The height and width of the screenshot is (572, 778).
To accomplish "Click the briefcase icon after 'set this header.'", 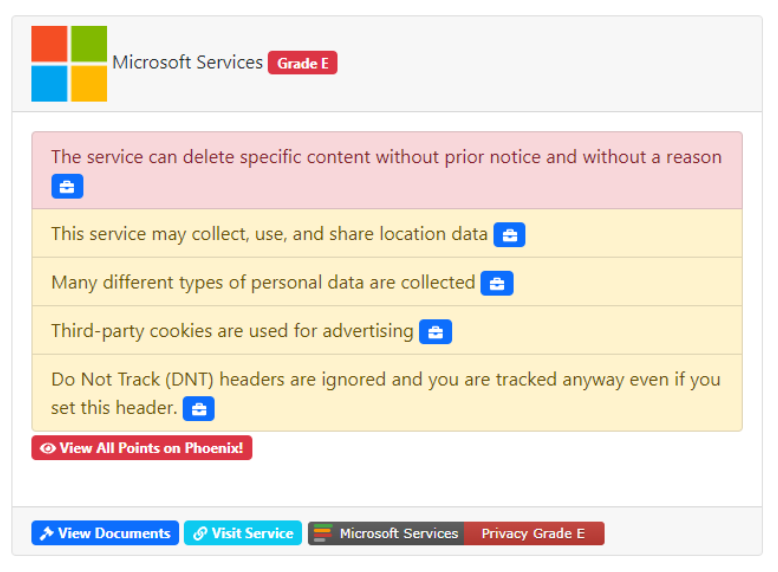I will click(198, 409).
